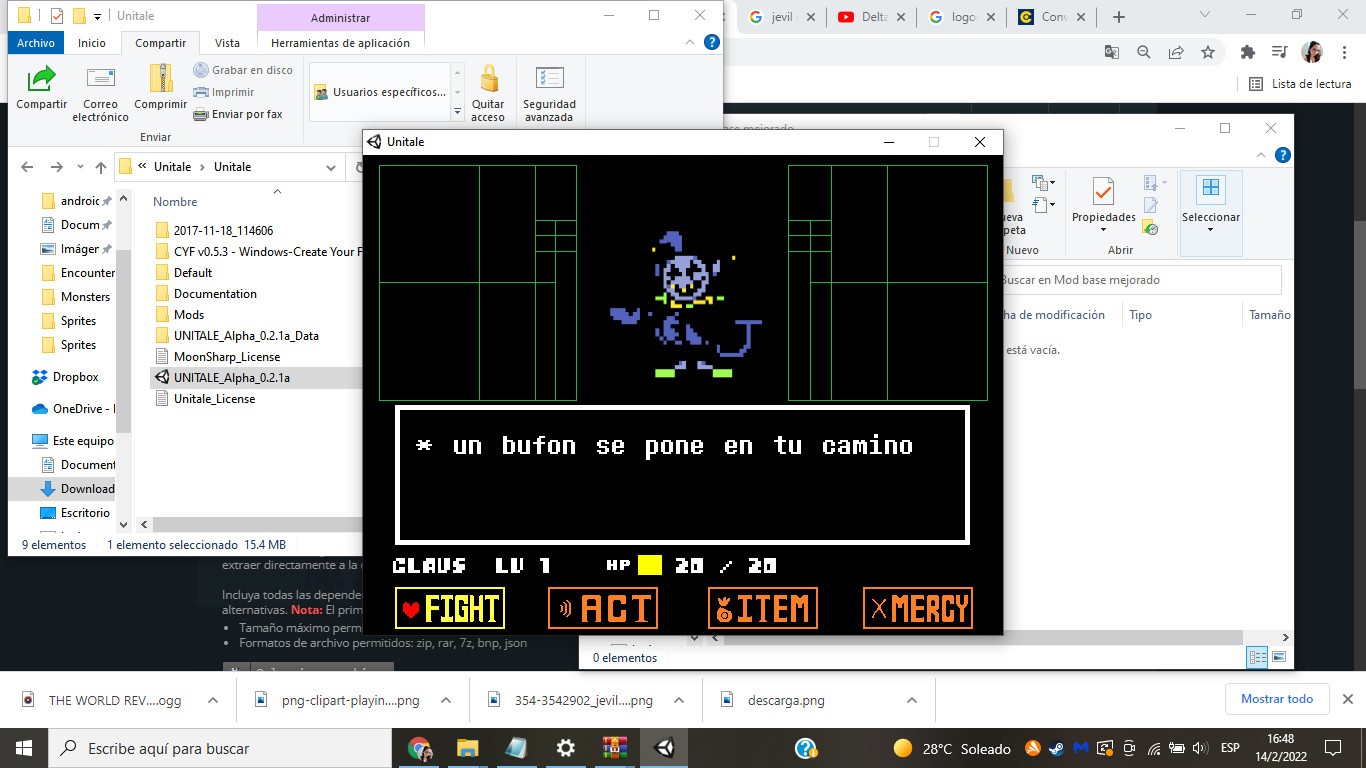Select Usuarios específicos in share list

380,92
